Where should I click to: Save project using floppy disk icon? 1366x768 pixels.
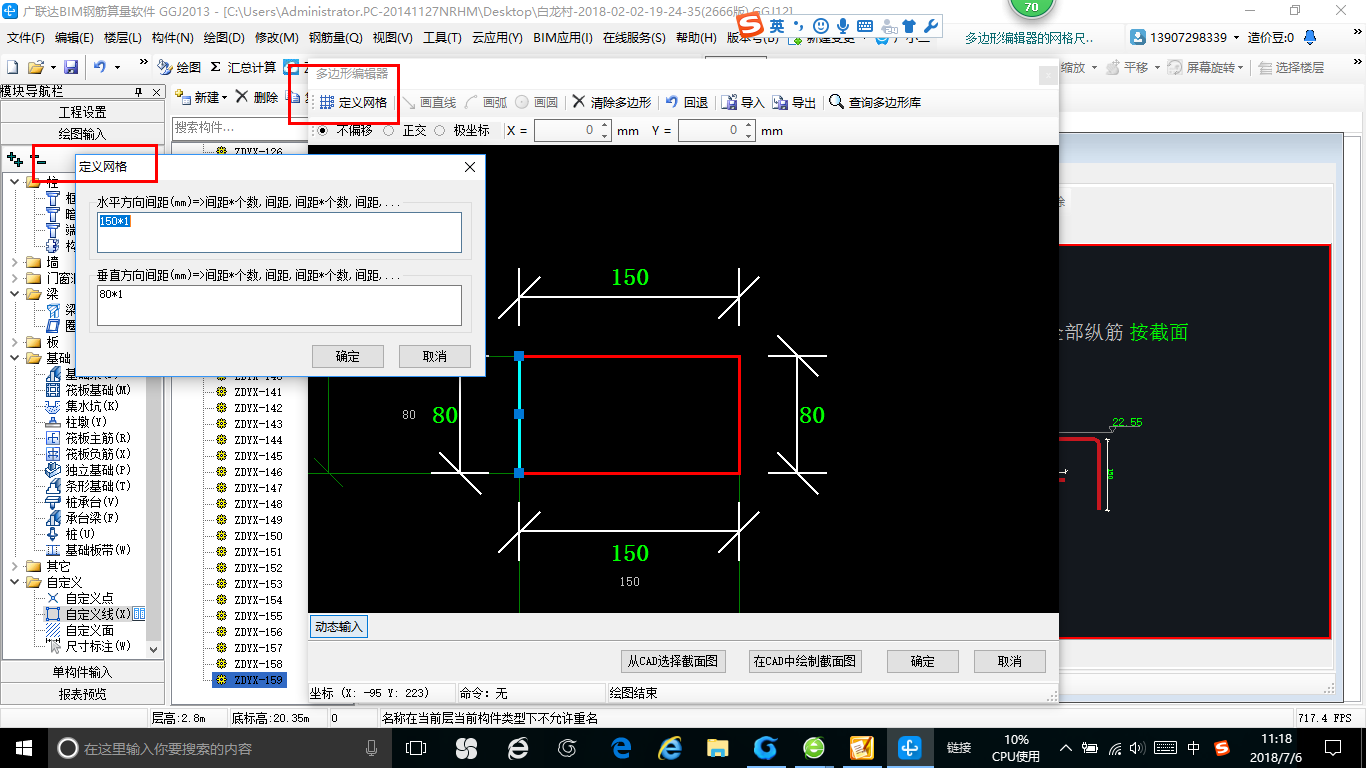pyautogui.click(x=71, y=67)
